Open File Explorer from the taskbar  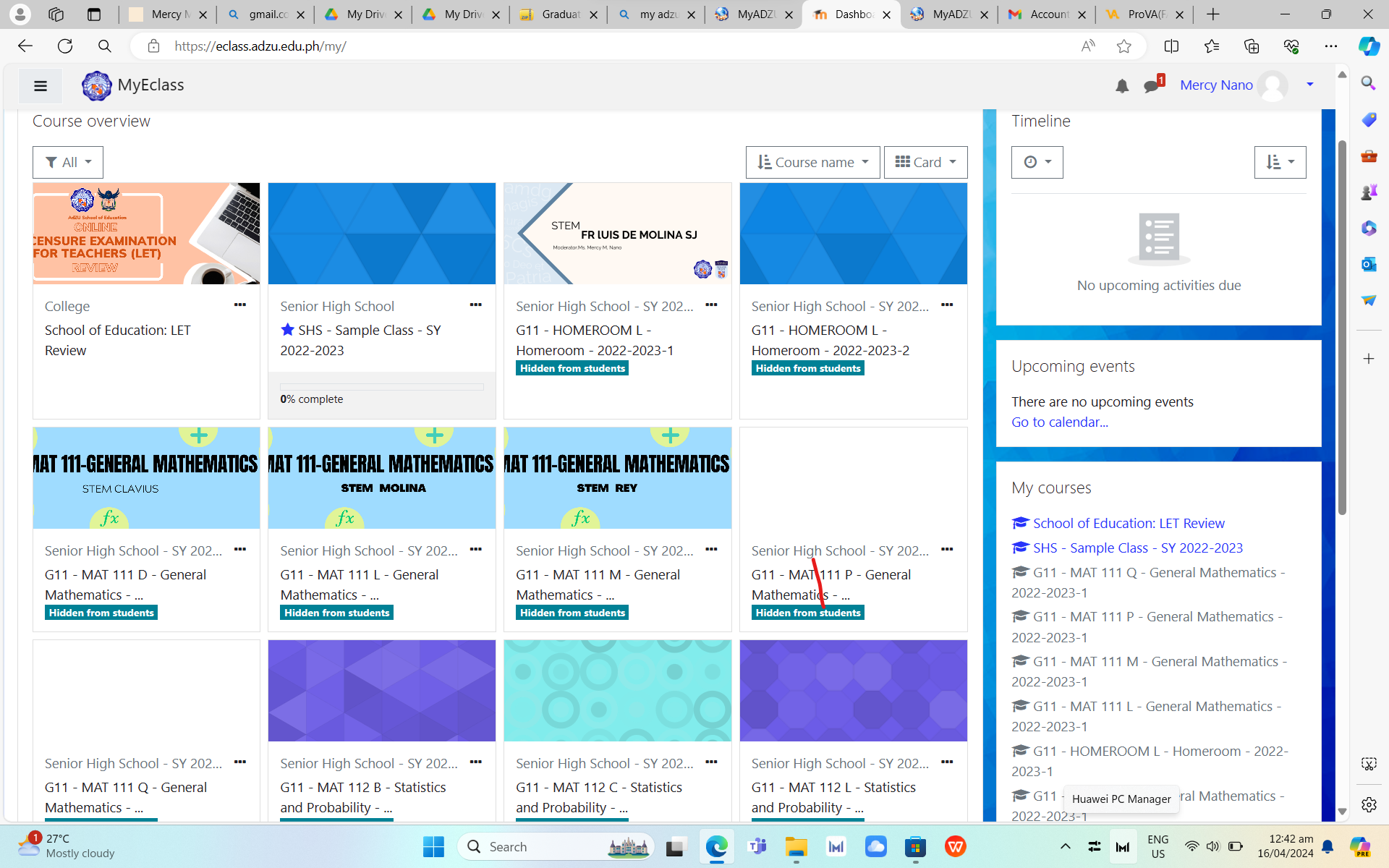pos(797,846)
